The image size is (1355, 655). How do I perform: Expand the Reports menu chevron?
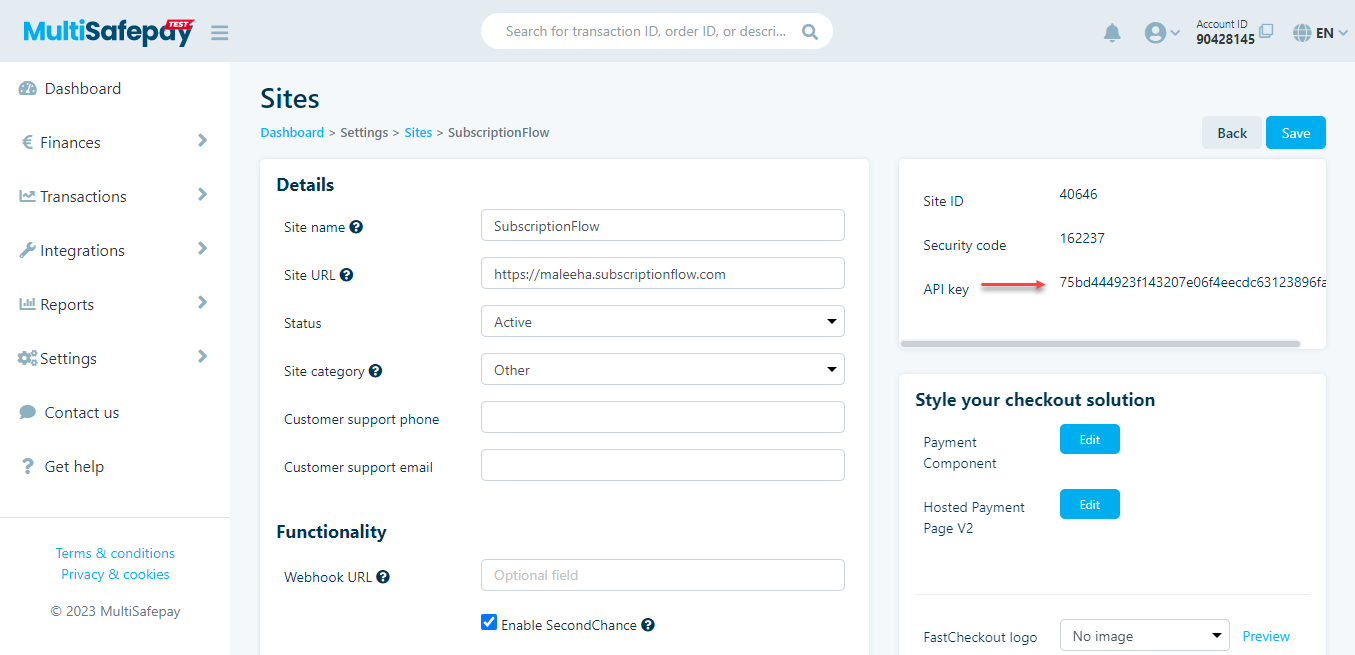click(202, 303)
